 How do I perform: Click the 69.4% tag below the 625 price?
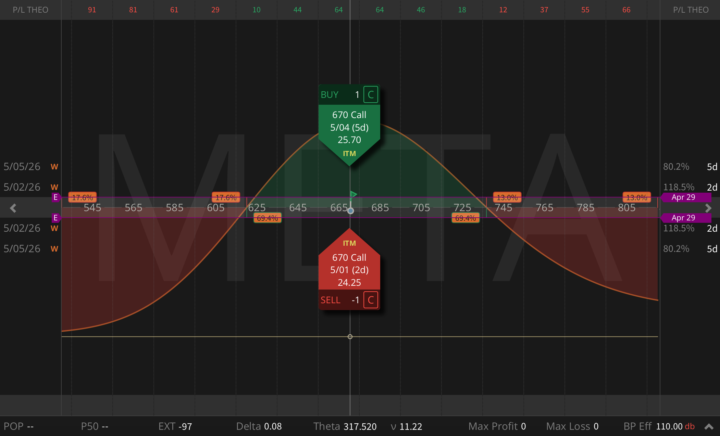click(x=267, y=218)
